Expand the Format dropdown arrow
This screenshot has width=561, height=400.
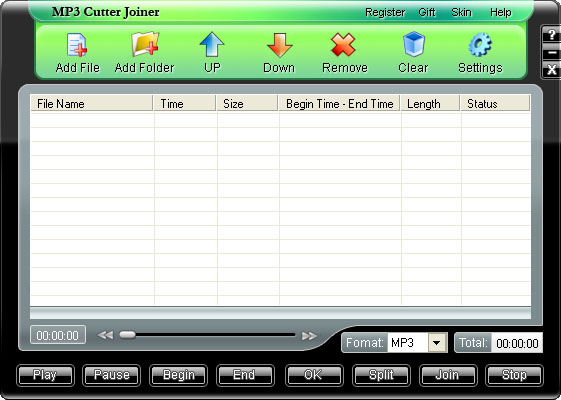click(x=436, y=343)
